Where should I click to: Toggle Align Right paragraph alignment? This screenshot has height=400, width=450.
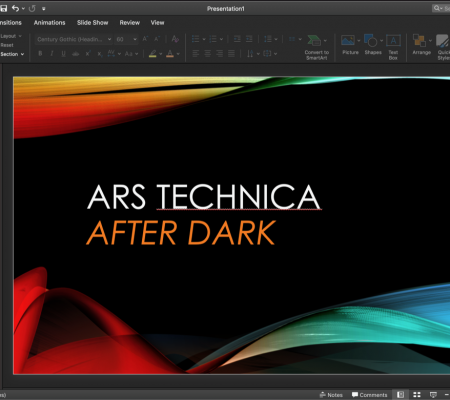click(x=219, y=53)
